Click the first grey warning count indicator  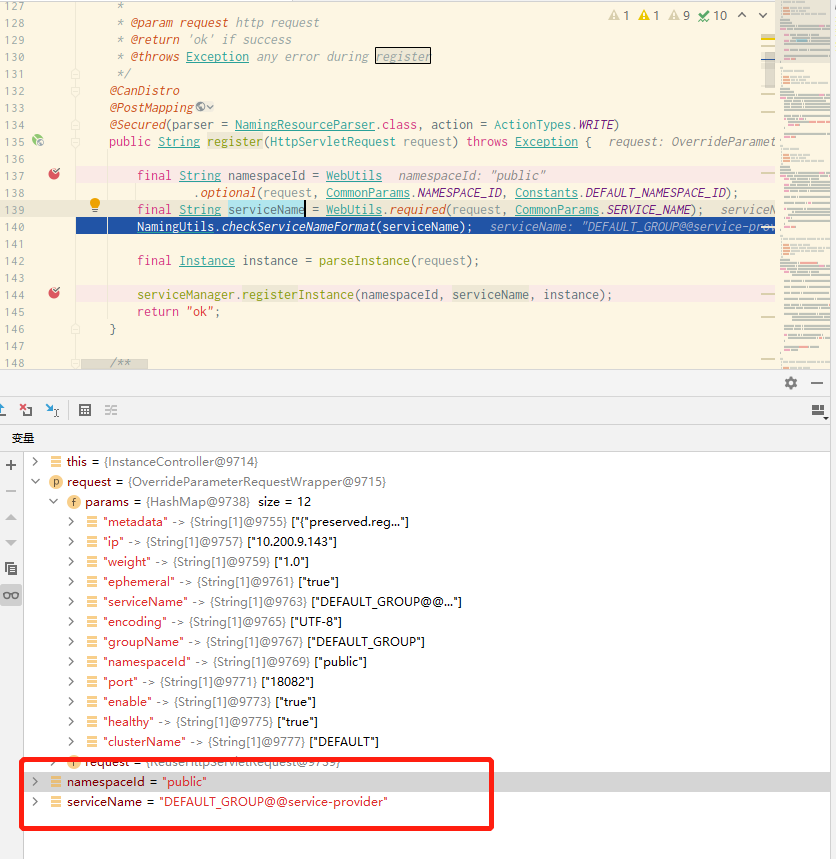(x=619, y=16)
